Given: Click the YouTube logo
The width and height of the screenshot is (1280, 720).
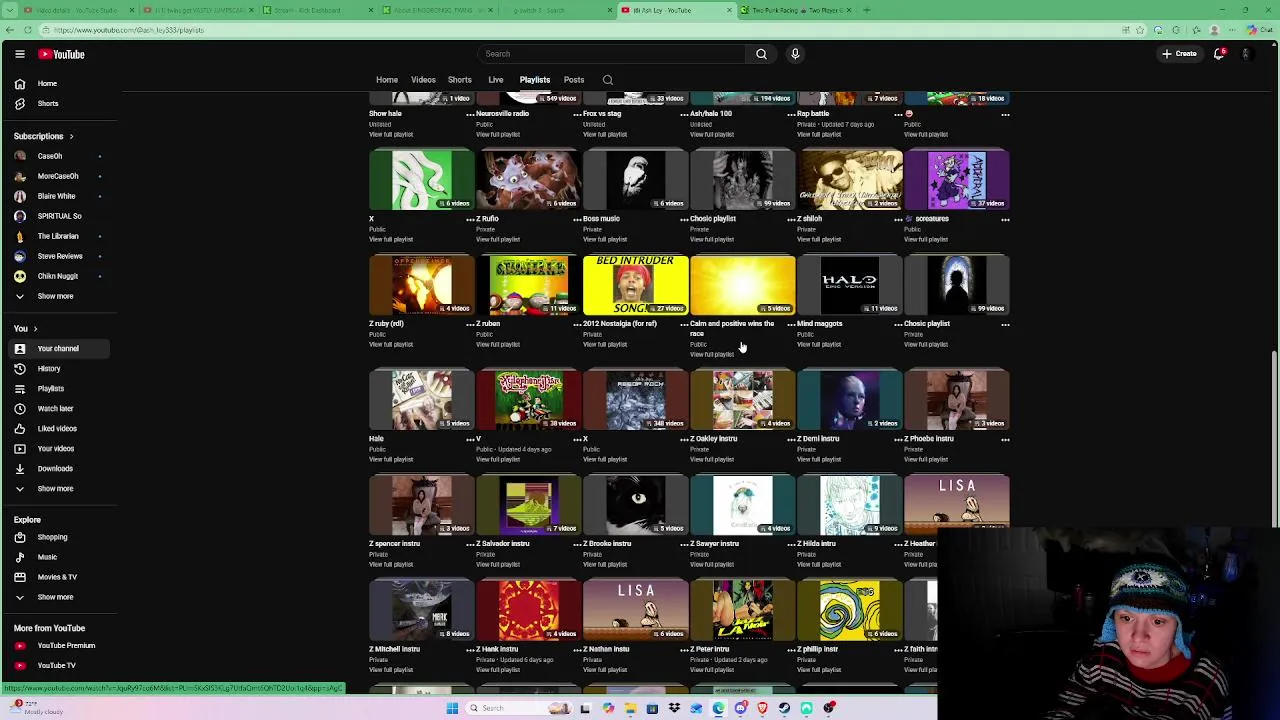Looking at the screenshot, I should point(62,54).
